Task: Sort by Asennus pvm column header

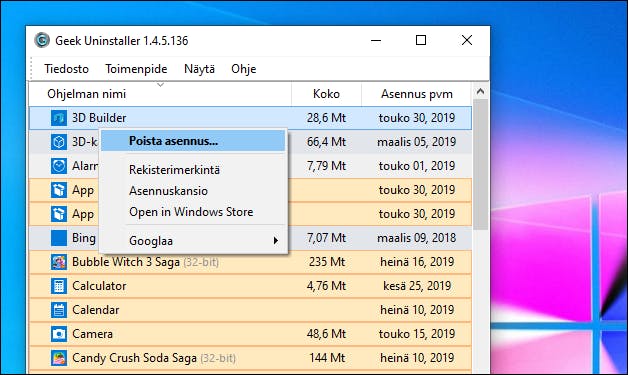Action: click(x=417, y=94)
